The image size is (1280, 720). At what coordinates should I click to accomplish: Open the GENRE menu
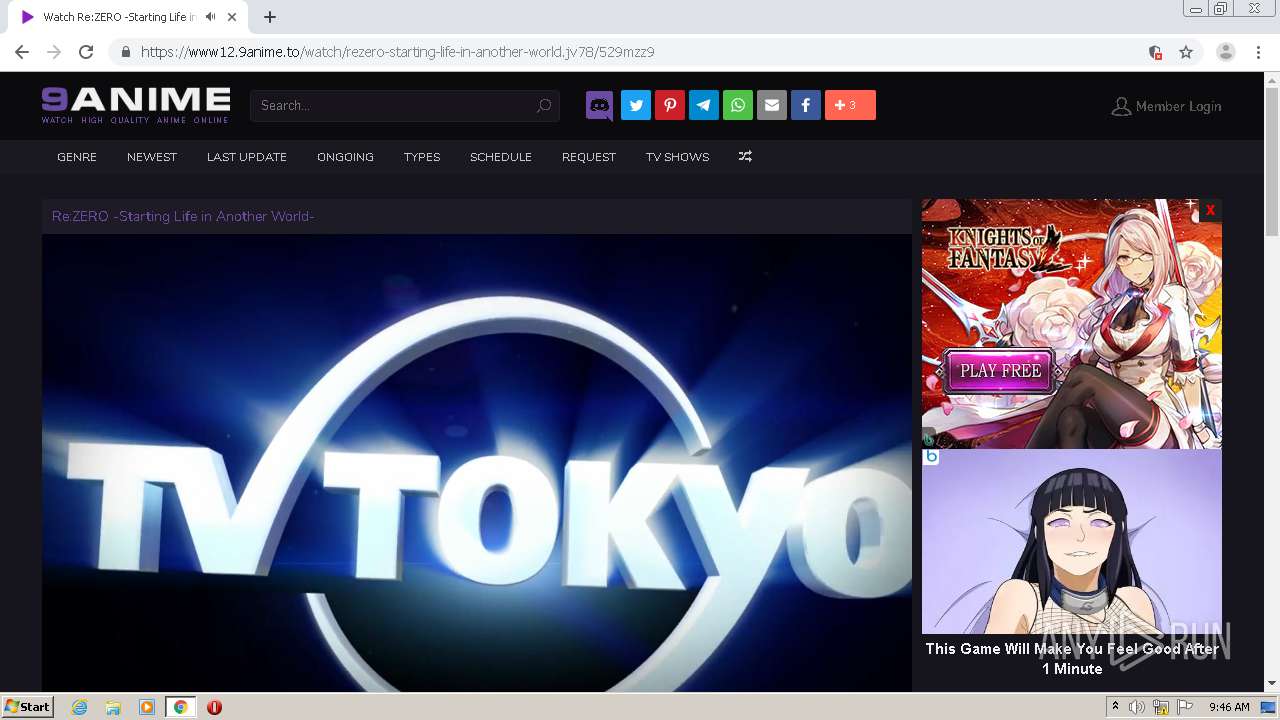point(77,157)
